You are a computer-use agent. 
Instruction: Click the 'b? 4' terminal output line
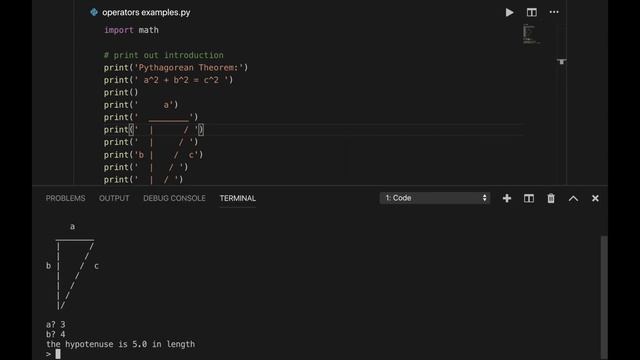point(56,334)
